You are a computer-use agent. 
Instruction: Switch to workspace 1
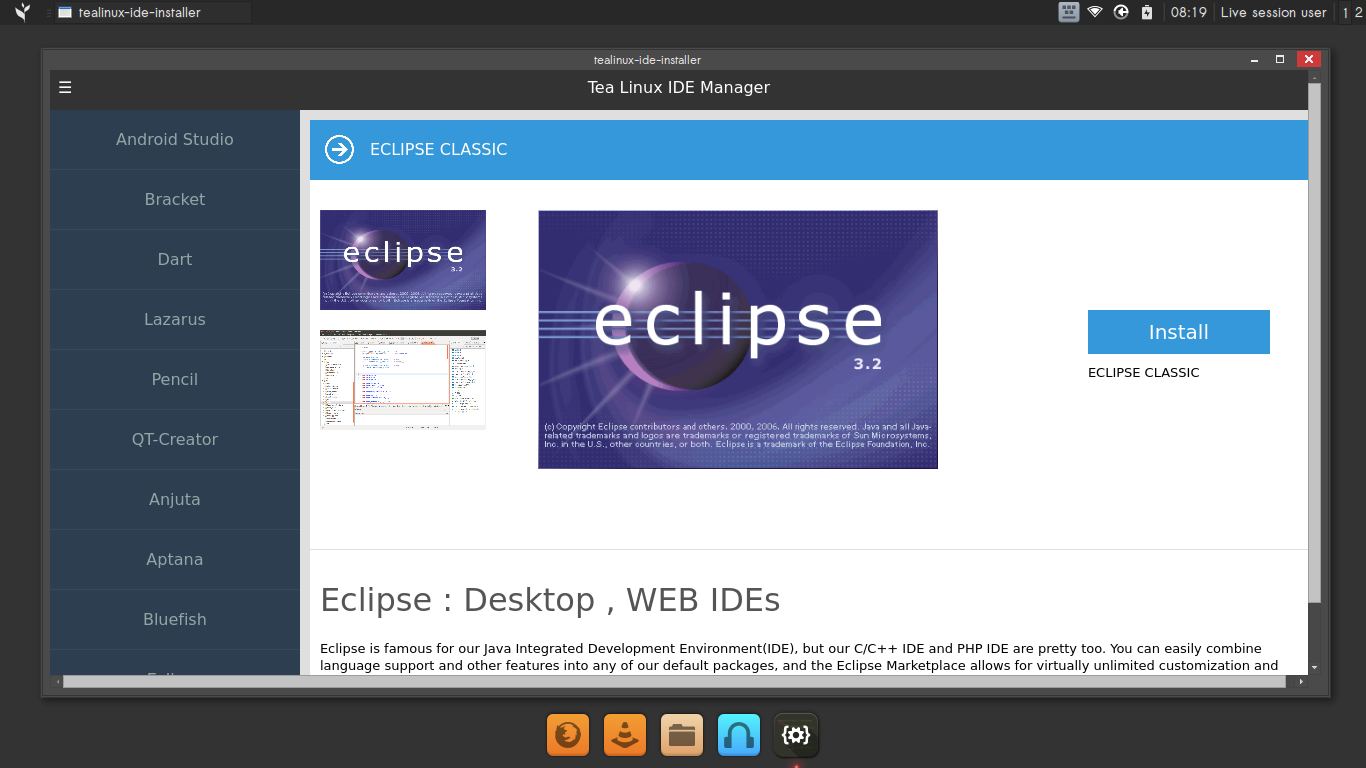1346,12
